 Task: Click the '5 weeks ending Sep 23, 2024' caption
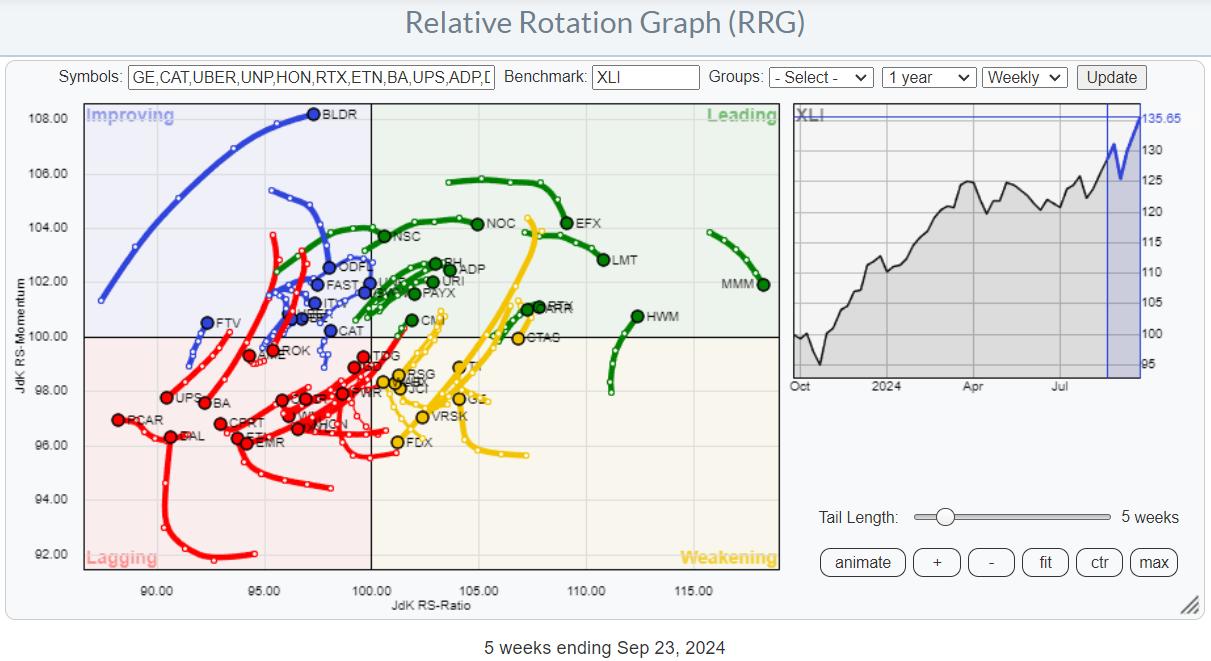(x=605, y=648)
